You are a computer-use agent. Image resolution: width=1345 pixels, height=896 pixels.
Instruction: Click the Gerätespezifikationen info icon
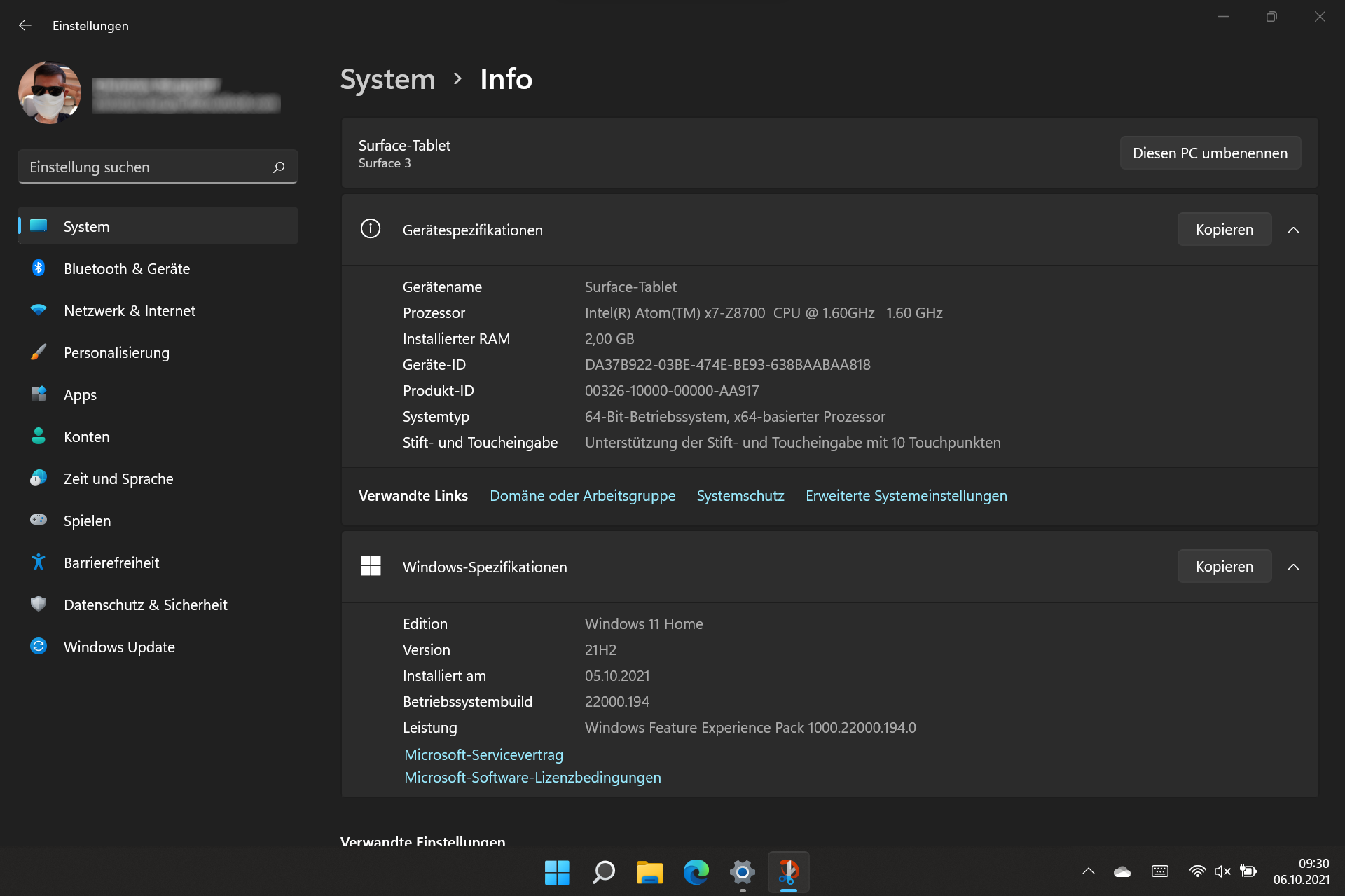tap(371, 229)
